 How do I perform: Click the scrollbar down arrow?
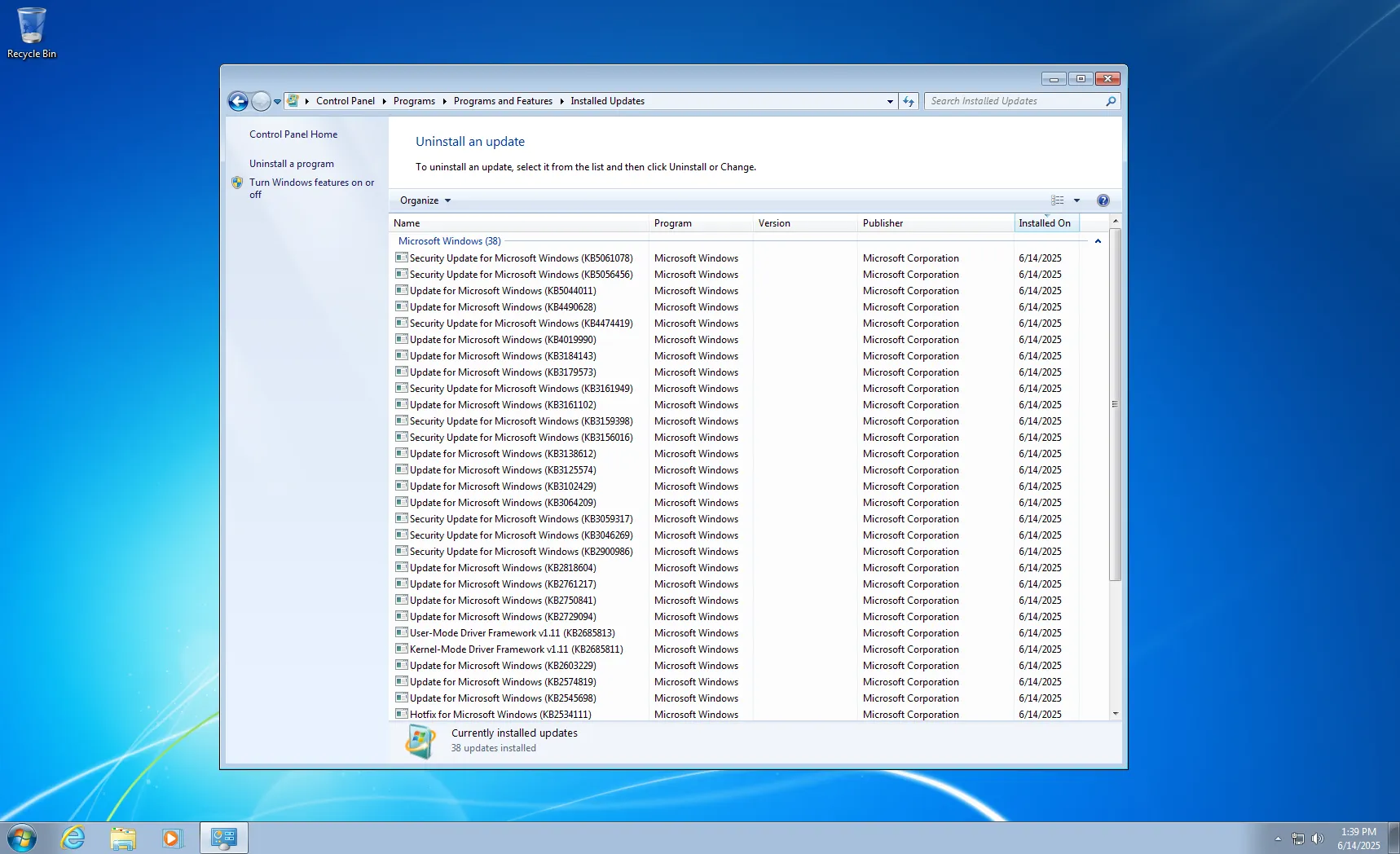1116,714
